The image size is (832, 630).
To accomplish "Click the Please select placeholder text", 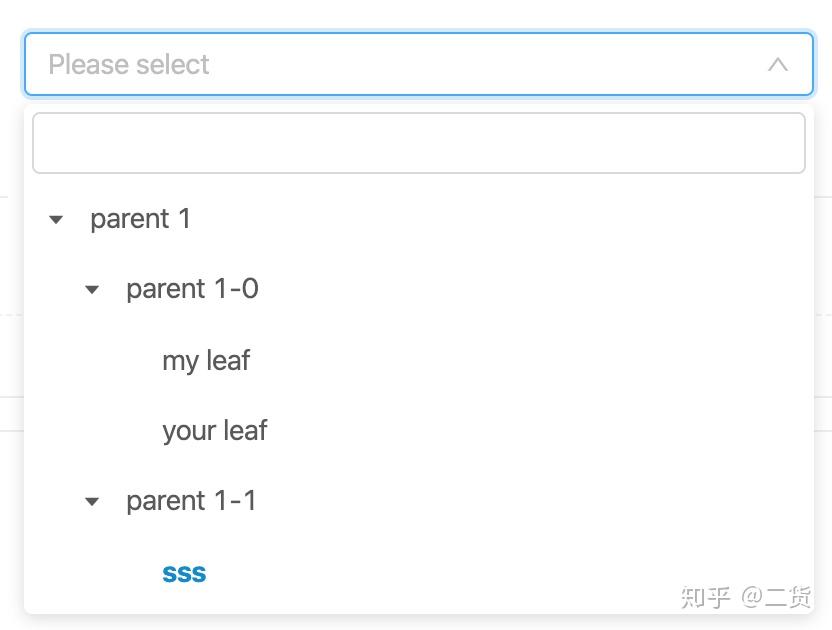I will 129,65.
